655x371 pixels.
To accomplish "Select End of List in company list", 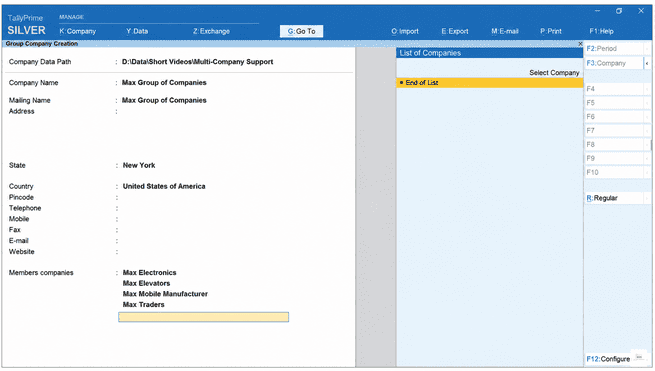I will (489, 83).
